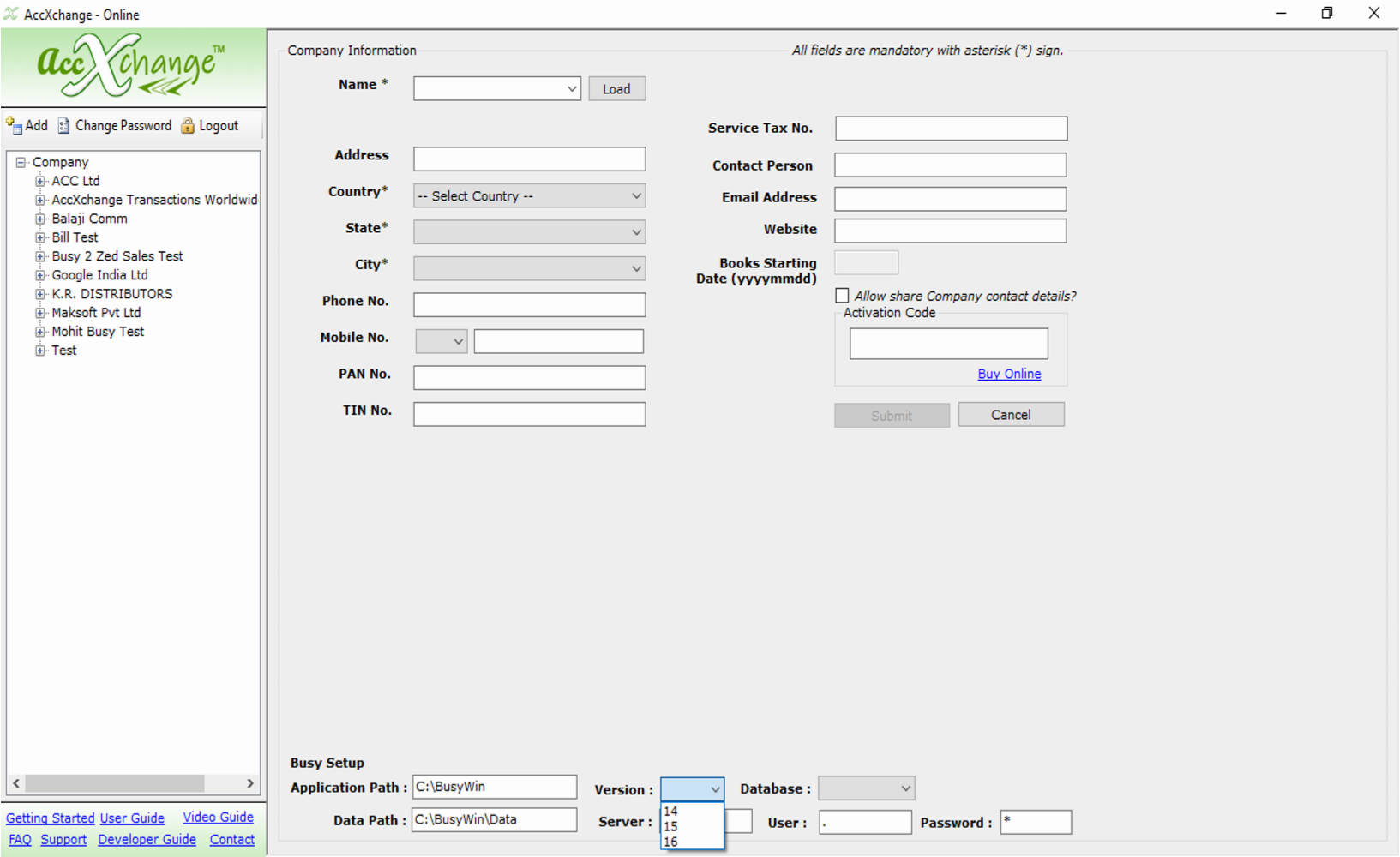Viewport: 1400px width, 857px height.
Task: Click the tree scrollbar right arrow
Action: pos(249,783)
